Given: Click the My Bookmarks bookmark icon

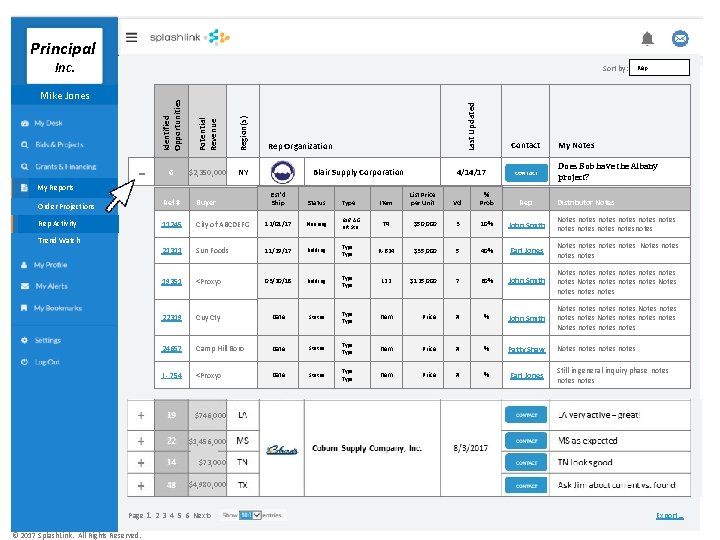Looking at the screenshot, I should coord(24,308).
